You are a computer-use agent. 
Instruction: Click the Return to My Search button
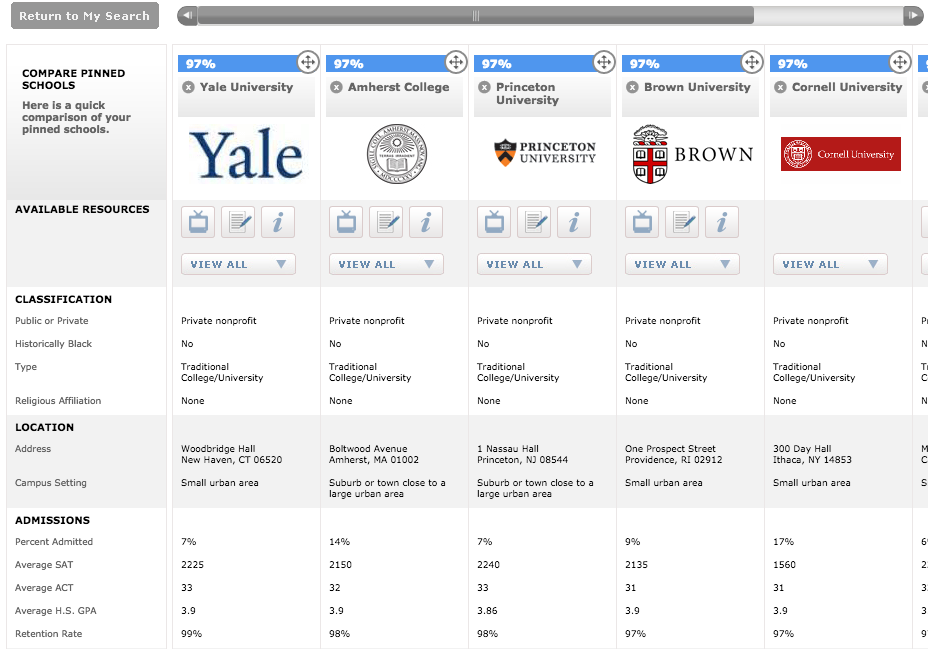pyautogui.click(x=84, y=15)
